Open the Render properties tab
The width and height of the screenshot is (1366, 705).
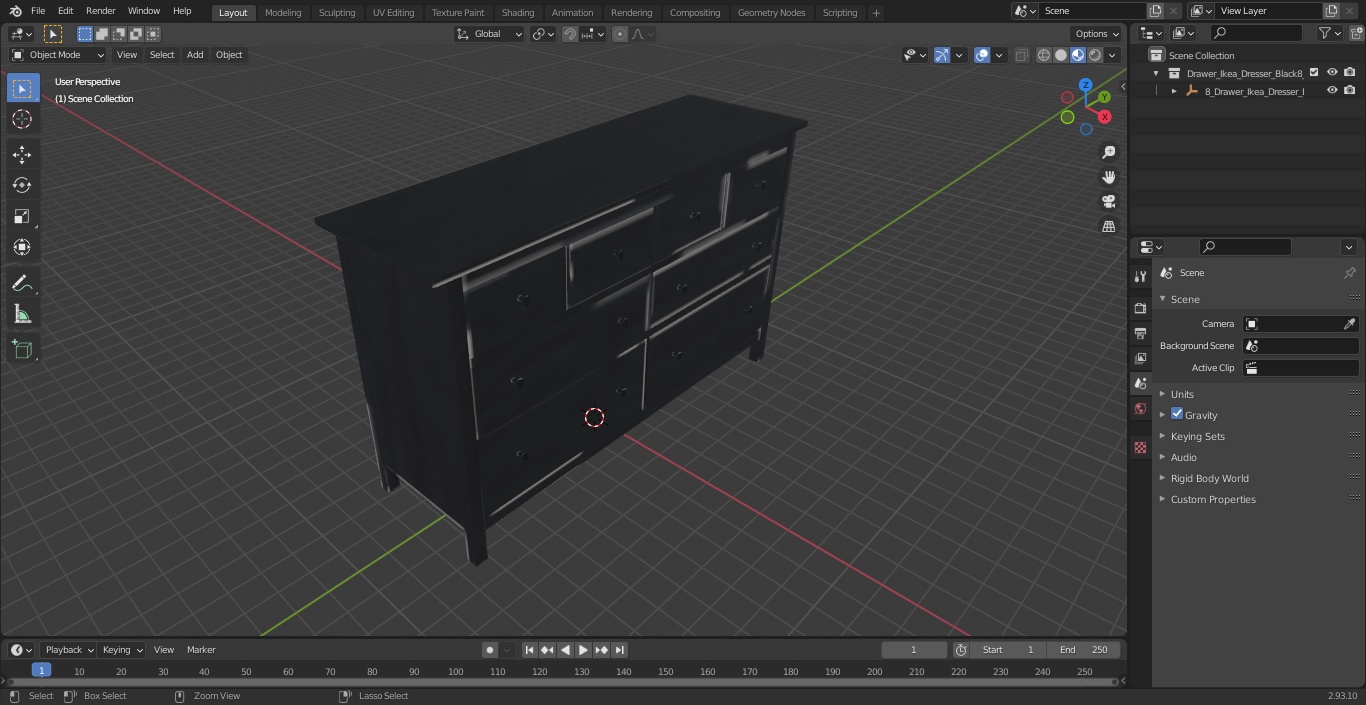pos(1140,308)
